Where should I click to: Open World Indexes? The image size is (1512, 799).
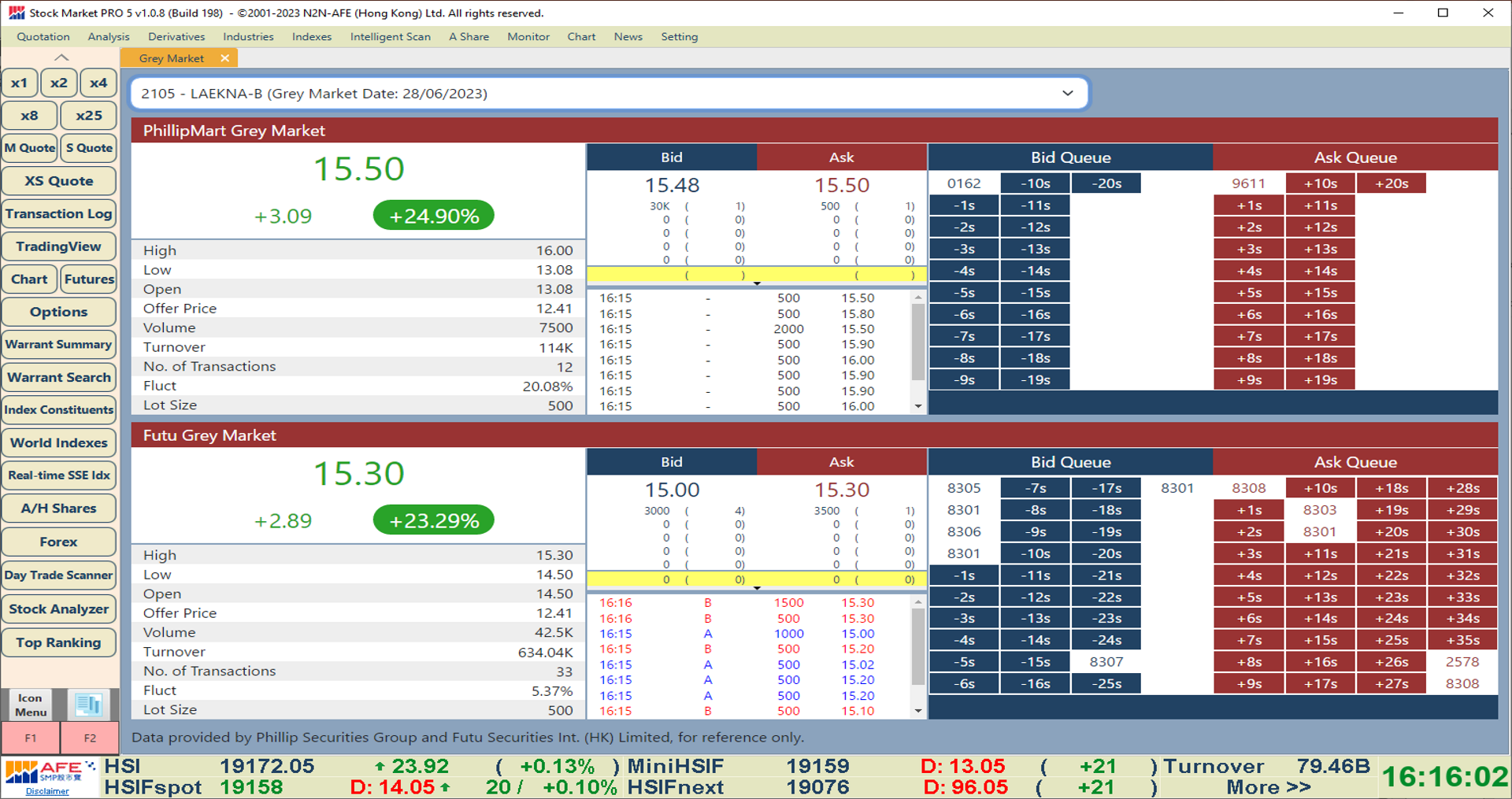59,442
